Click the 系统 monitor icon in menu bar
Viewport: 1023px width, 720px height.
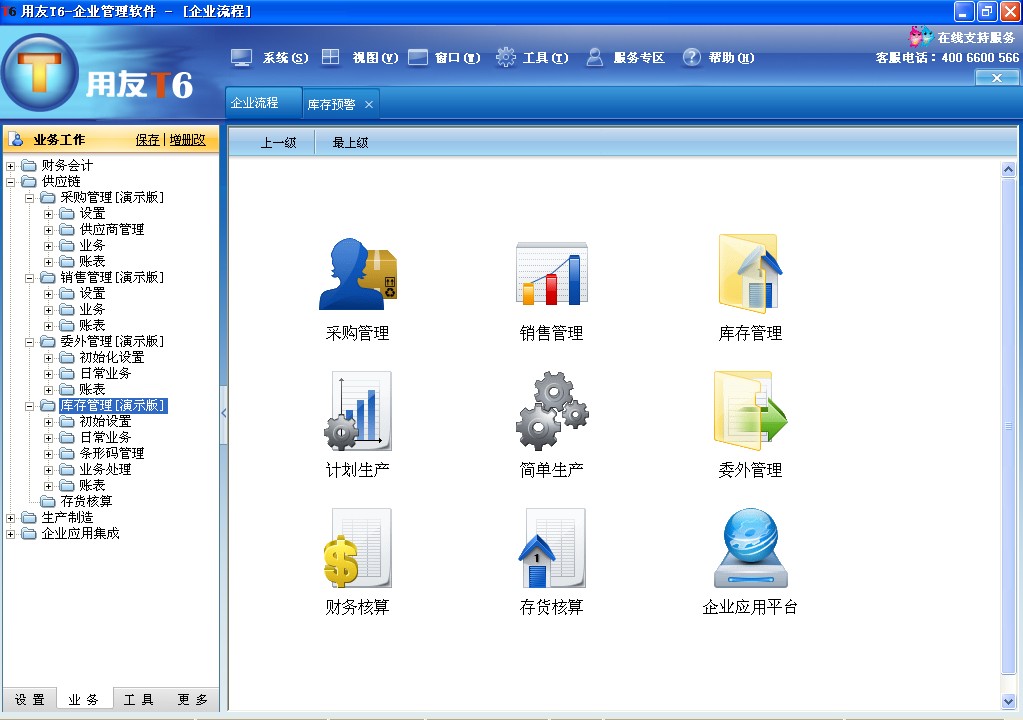(241, 58)
